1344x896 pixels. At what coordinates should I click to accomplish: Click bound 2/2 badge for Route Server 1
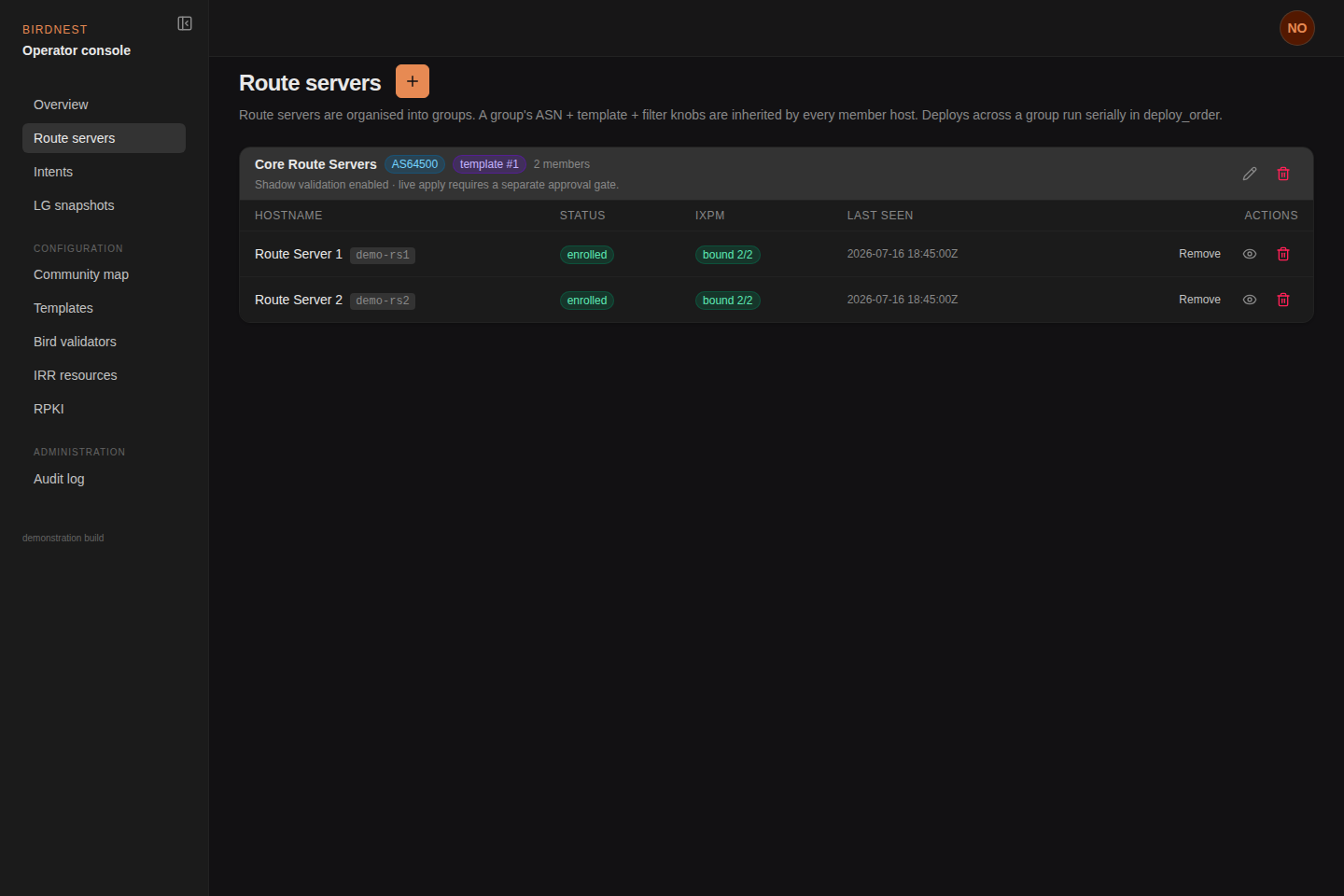pyautogui.click(x=727, y=255)
